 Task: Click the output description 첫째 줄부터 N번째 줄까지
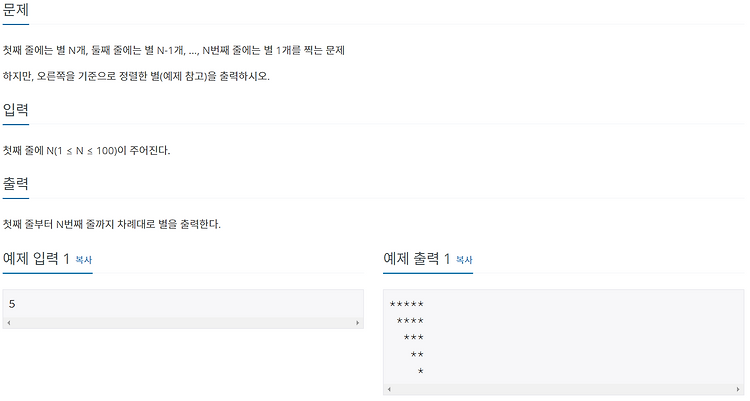[x=112, y=224]
